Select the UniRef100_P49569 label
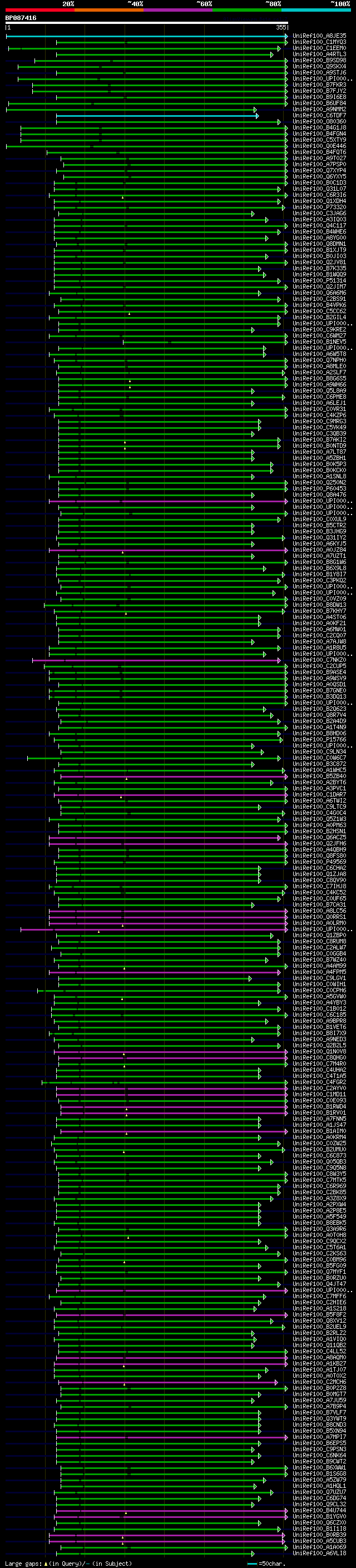The image size is (356, 1568). (x=319, y=861)
